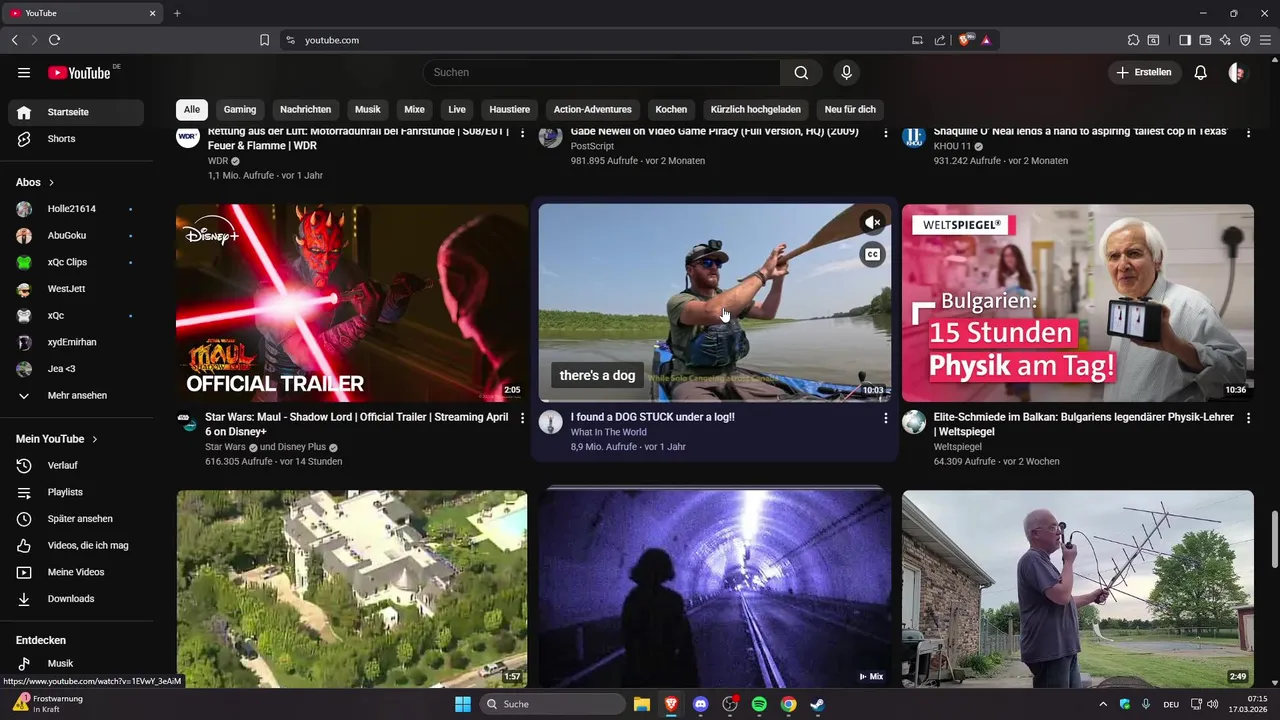
Task: Focus the Suchen search field
Action: [x=601, y=72]
